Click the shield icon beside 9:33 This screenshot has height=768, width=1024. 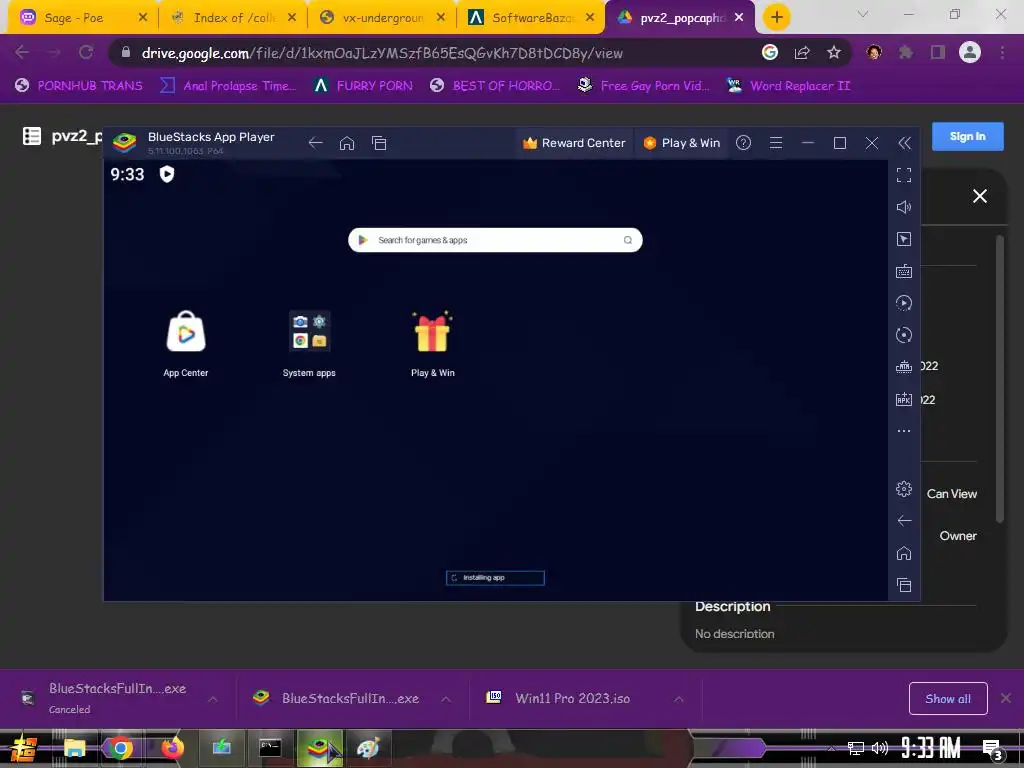pyautogui.click(x=167, y=174)
